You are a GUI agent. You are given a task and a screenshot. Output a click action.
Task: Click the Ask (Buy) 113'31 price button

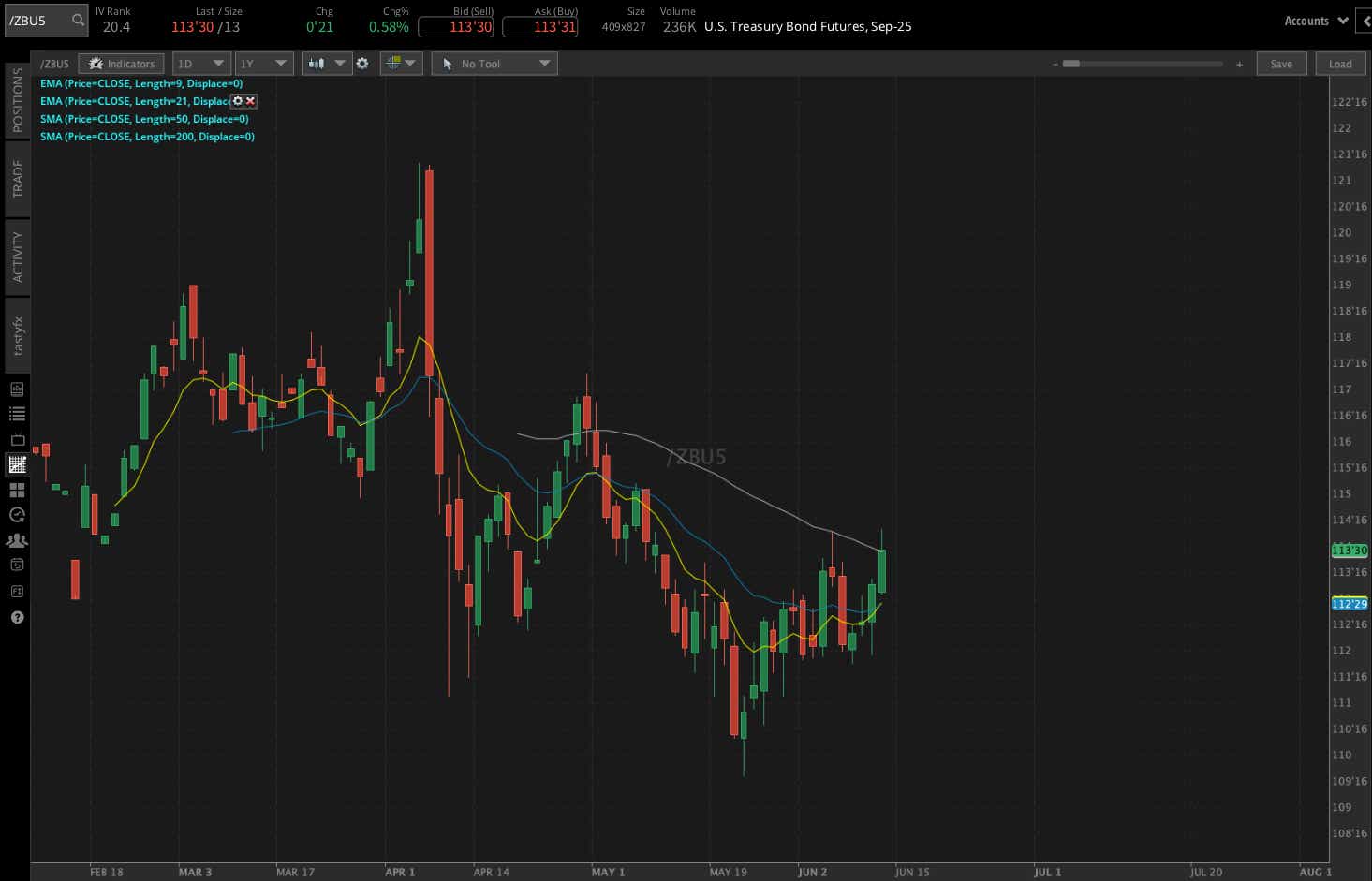(x=539, y=26)
